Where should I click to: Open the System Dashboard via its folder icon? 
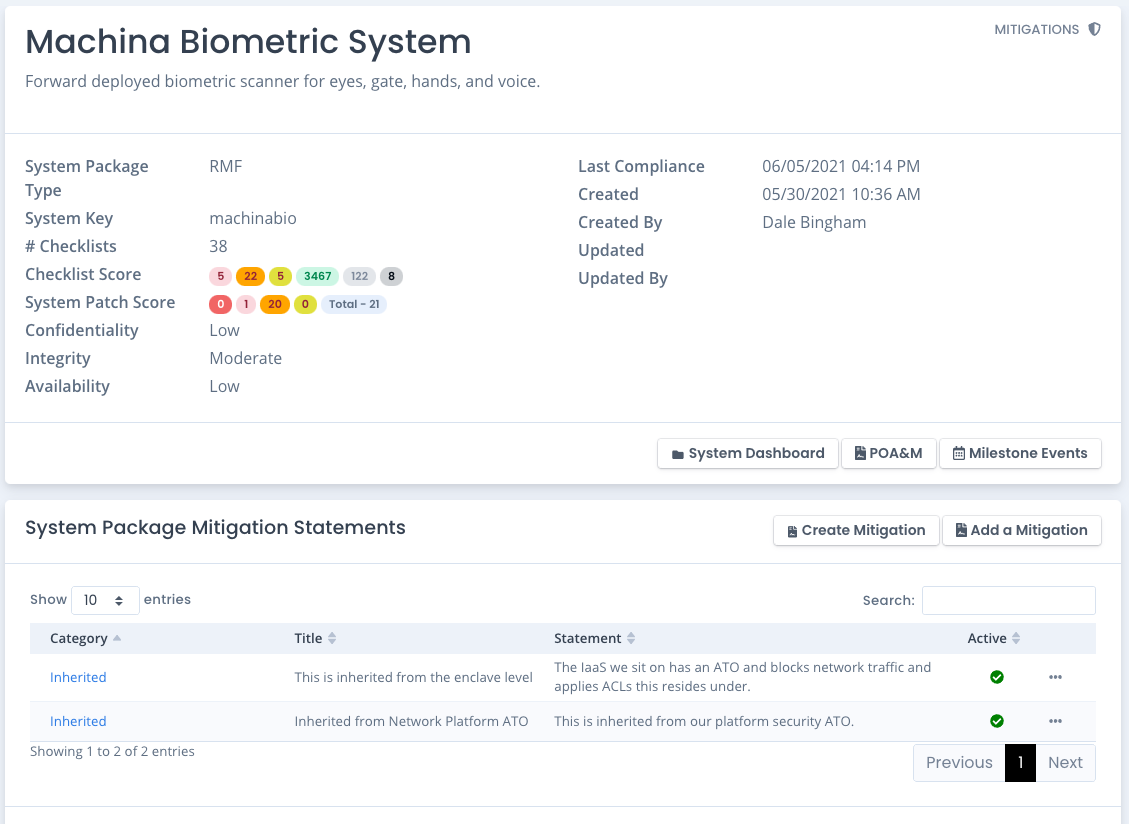click(x=677, y=453)
